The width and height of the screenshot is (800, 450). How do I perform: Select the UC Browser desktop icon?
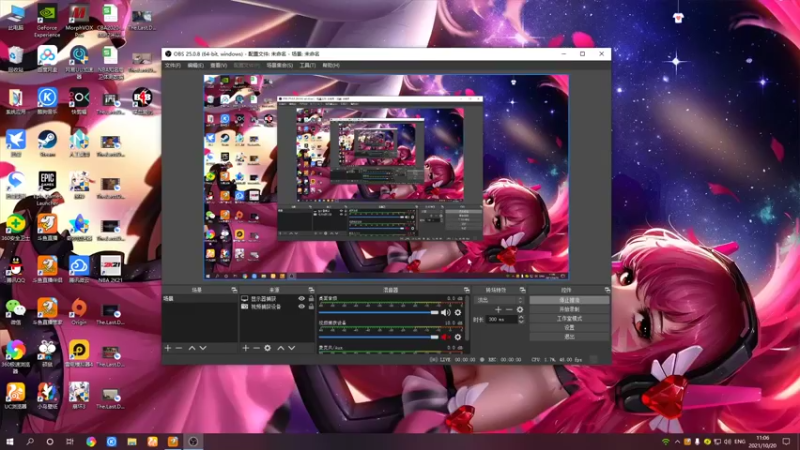click(16, 396)
